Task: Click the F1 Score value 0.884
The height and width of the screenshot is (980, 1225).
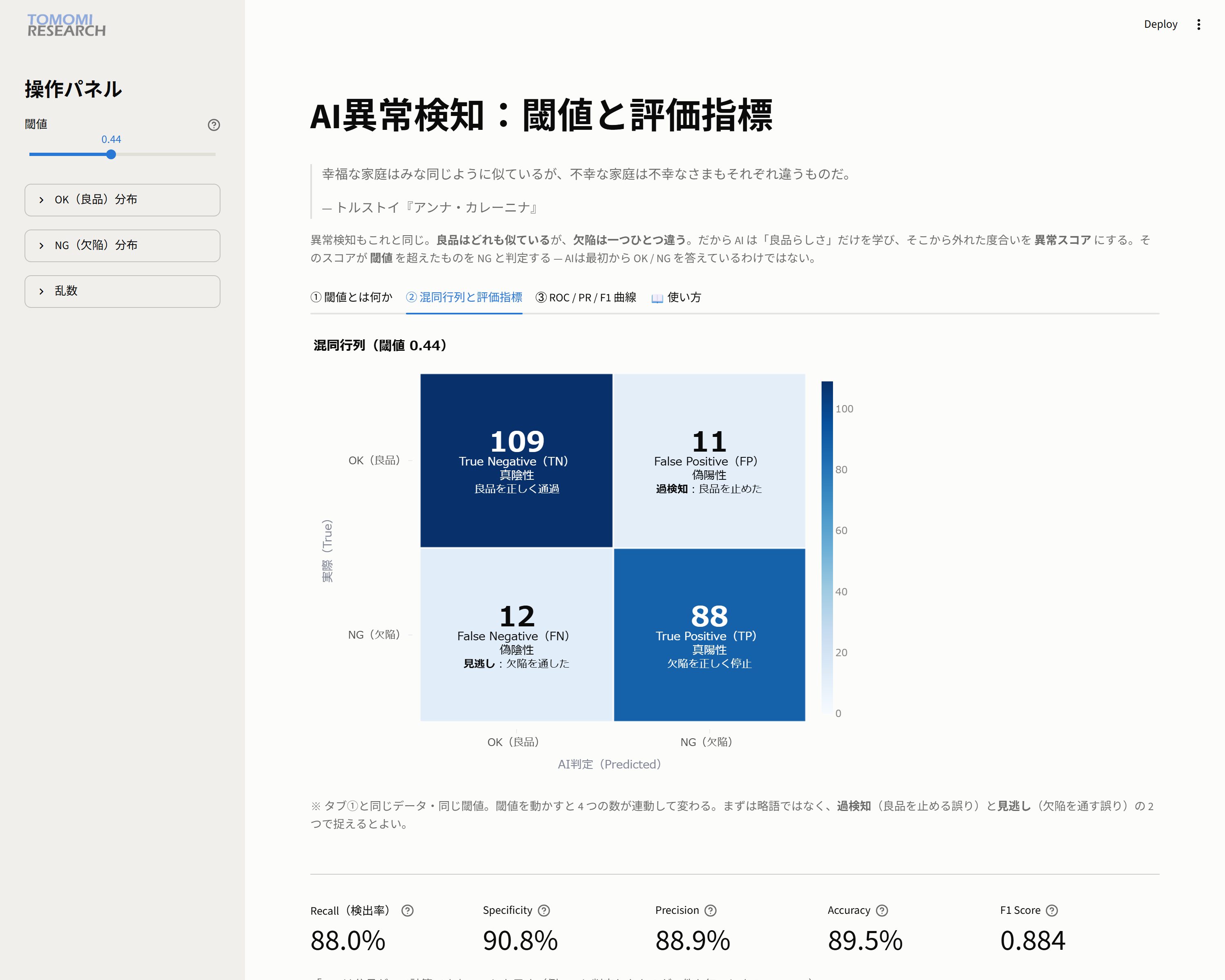Action: click(1032, 941)
